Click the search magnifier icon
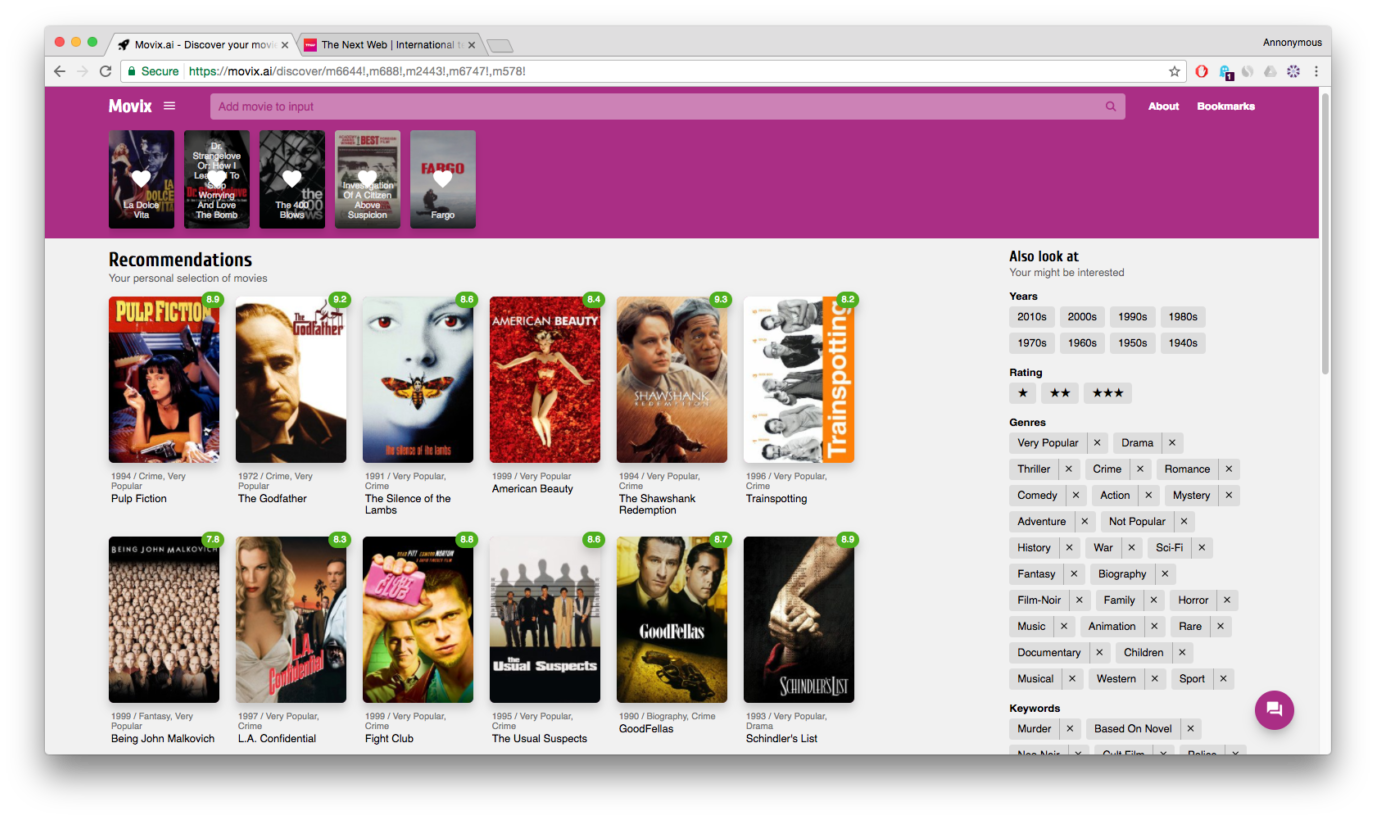Viewport: 1376px width, 820px height. tap(1110, 106)
